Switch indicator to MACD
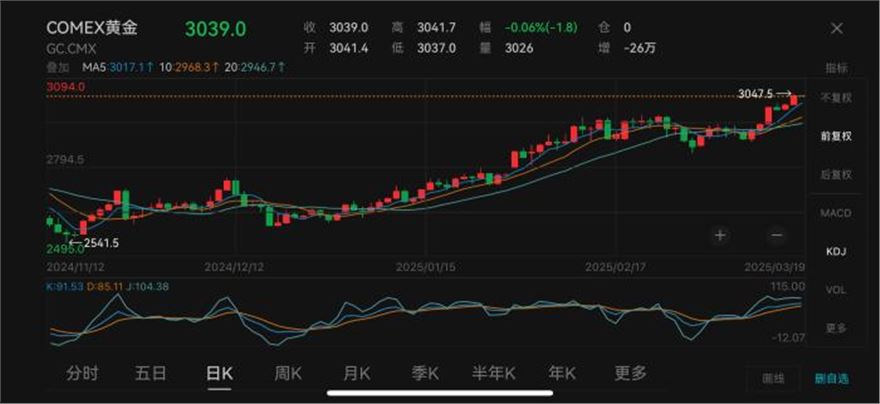Screen dimensions: 880x404 pyautogui.click(x=835, y=214)
